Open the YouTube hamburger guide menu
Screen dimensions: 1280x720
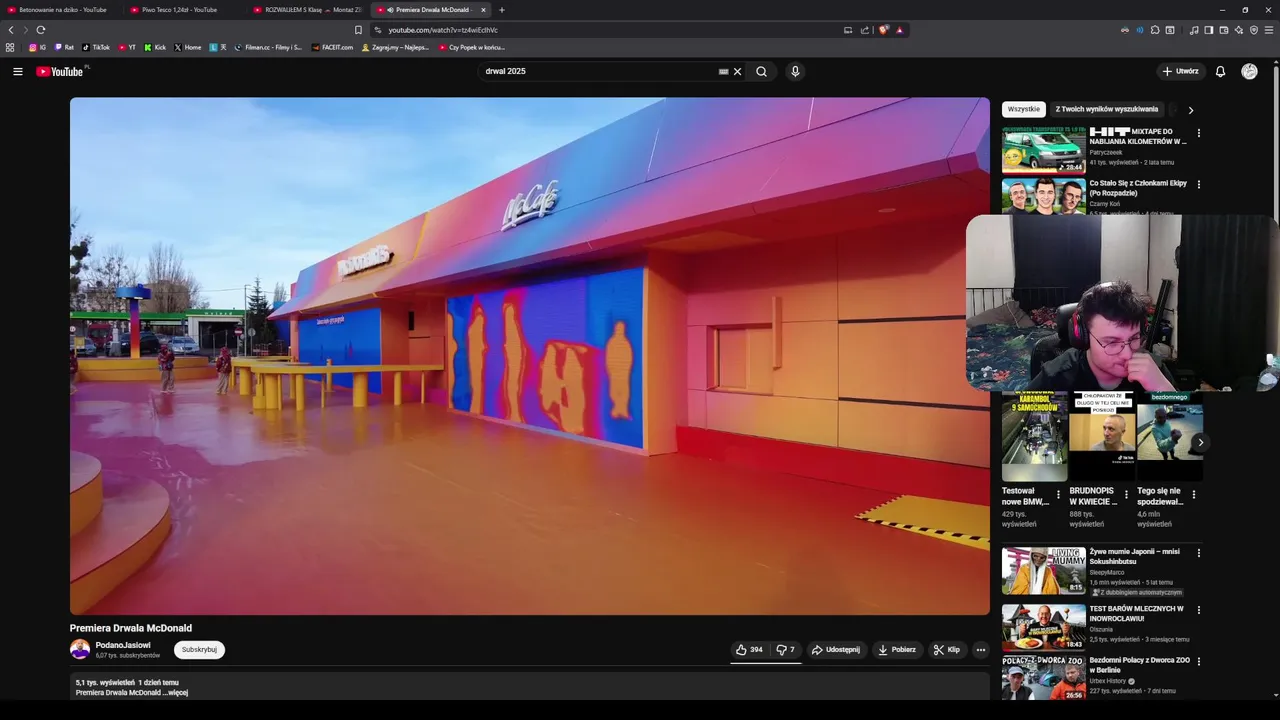tap(17, 71)
